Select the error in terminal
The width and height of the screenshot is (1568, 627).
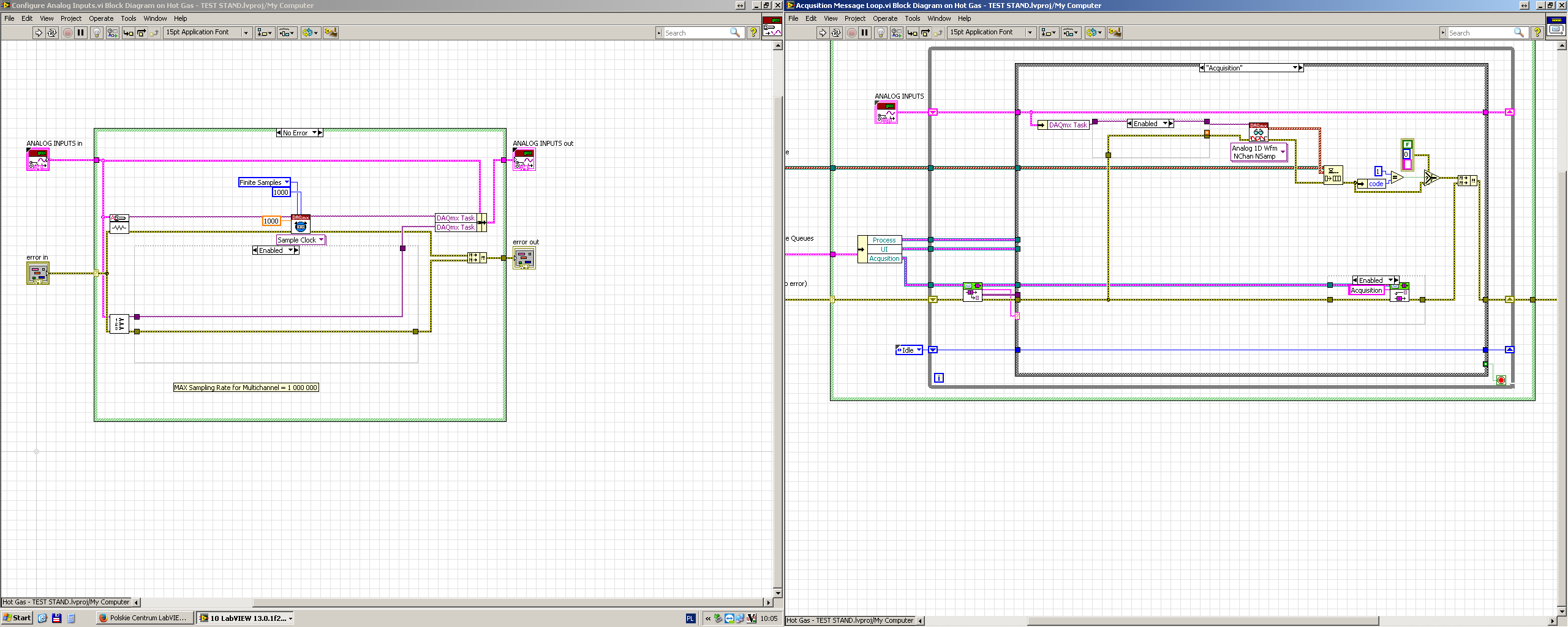tap(37, 273)
